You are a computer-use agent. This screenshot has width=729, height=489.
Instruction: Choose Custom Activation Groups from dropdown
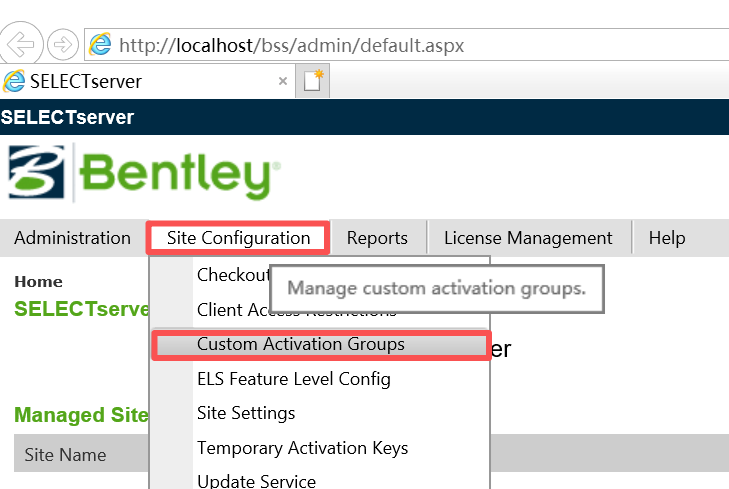(x=301, y=344)
